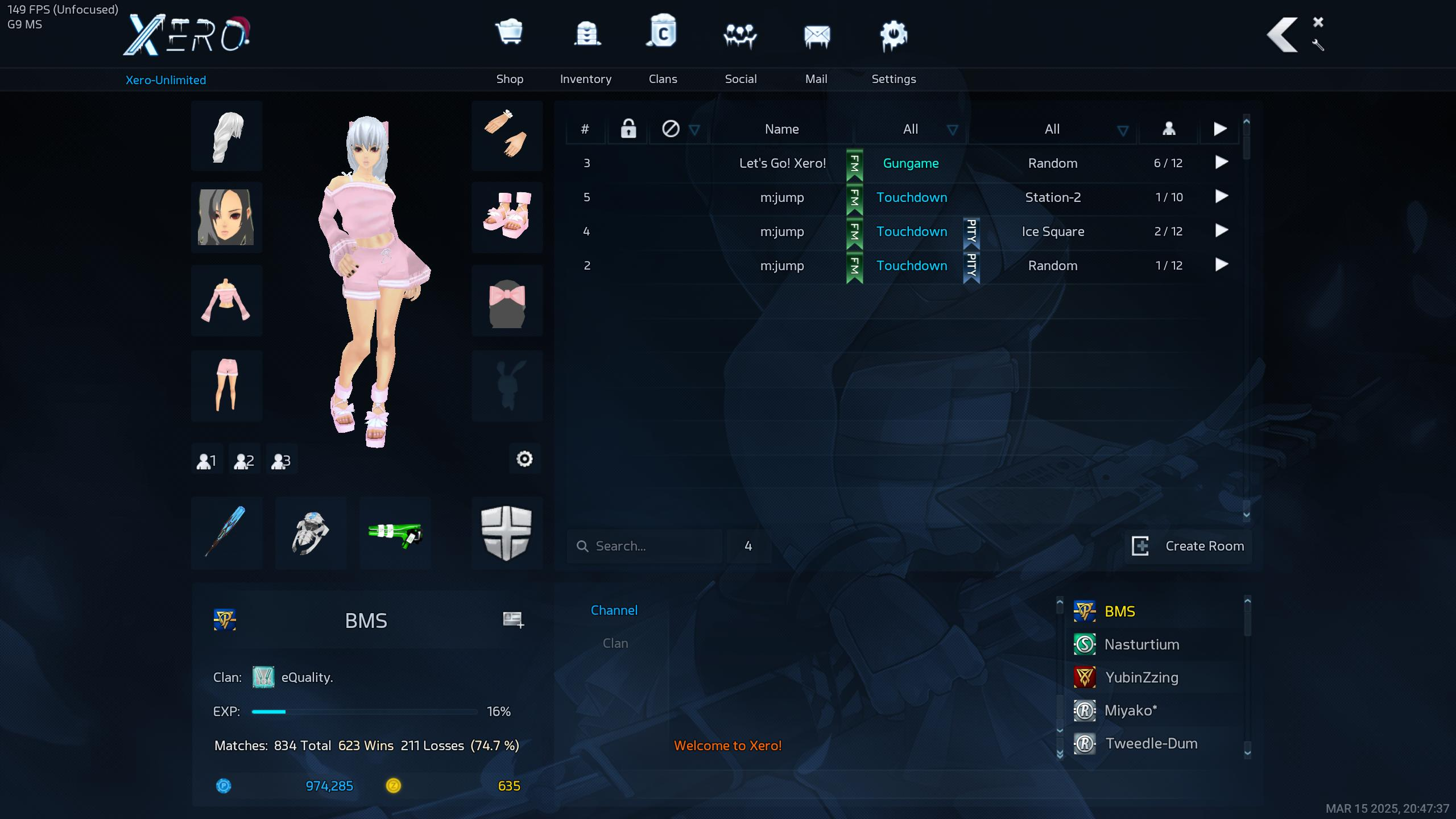Open the Clans menu icon
The width and height of the screenshot is (1456, 819).
[x=663, y=33]
